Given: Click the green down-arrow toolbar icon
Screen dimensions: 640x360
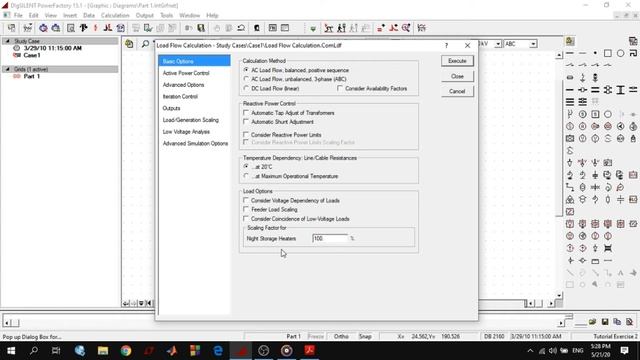Looking at the screenshot, I should click(x=313, y=28).
